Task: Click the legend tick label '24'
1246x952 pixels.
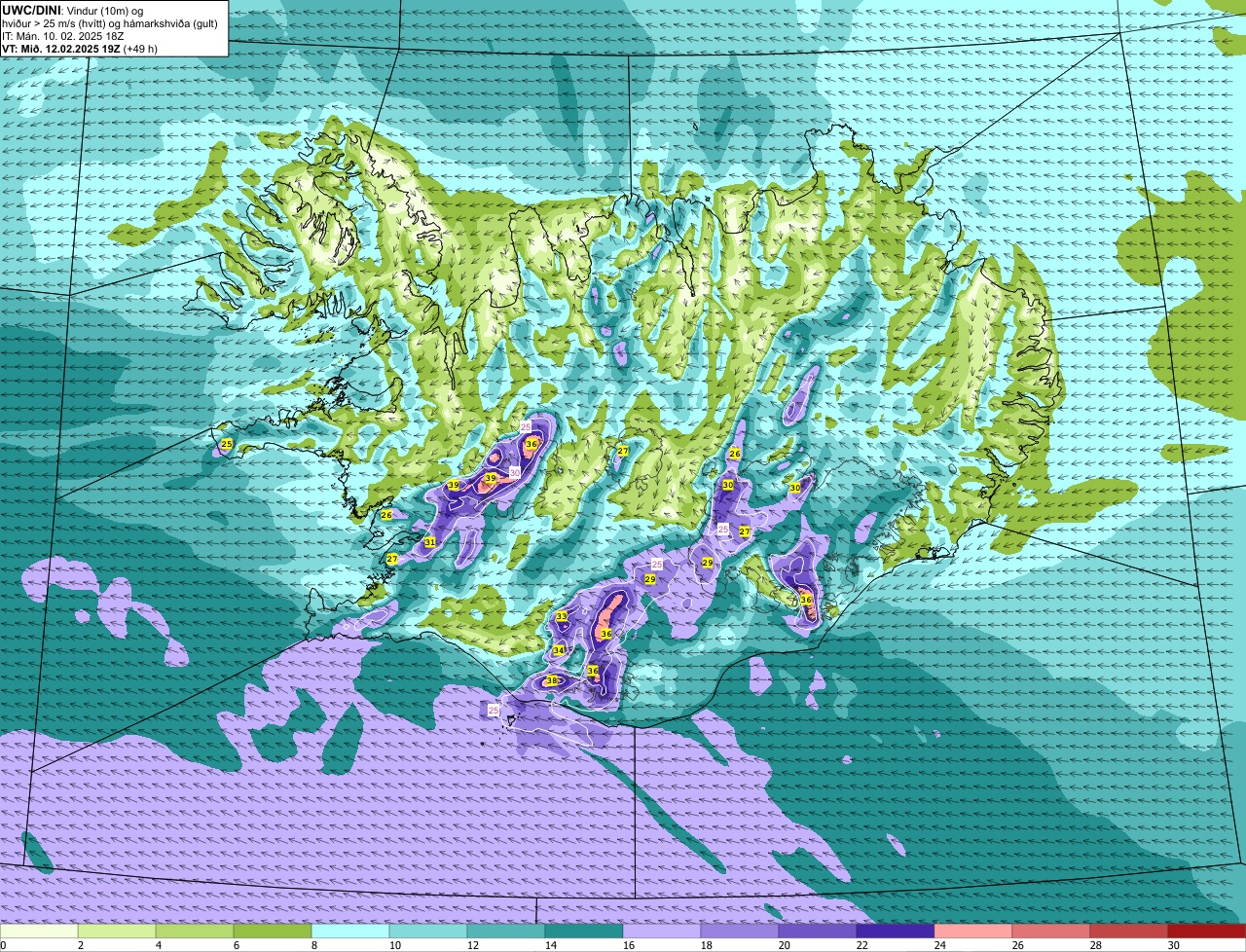Action: click(940, 945)
